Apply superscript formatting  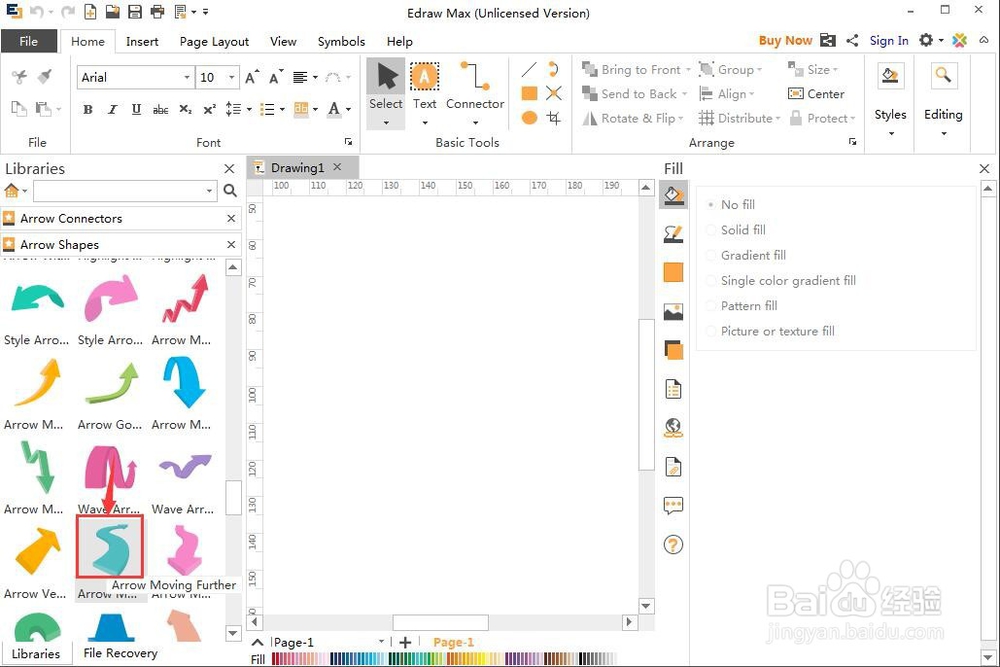[x=209, y=109]
